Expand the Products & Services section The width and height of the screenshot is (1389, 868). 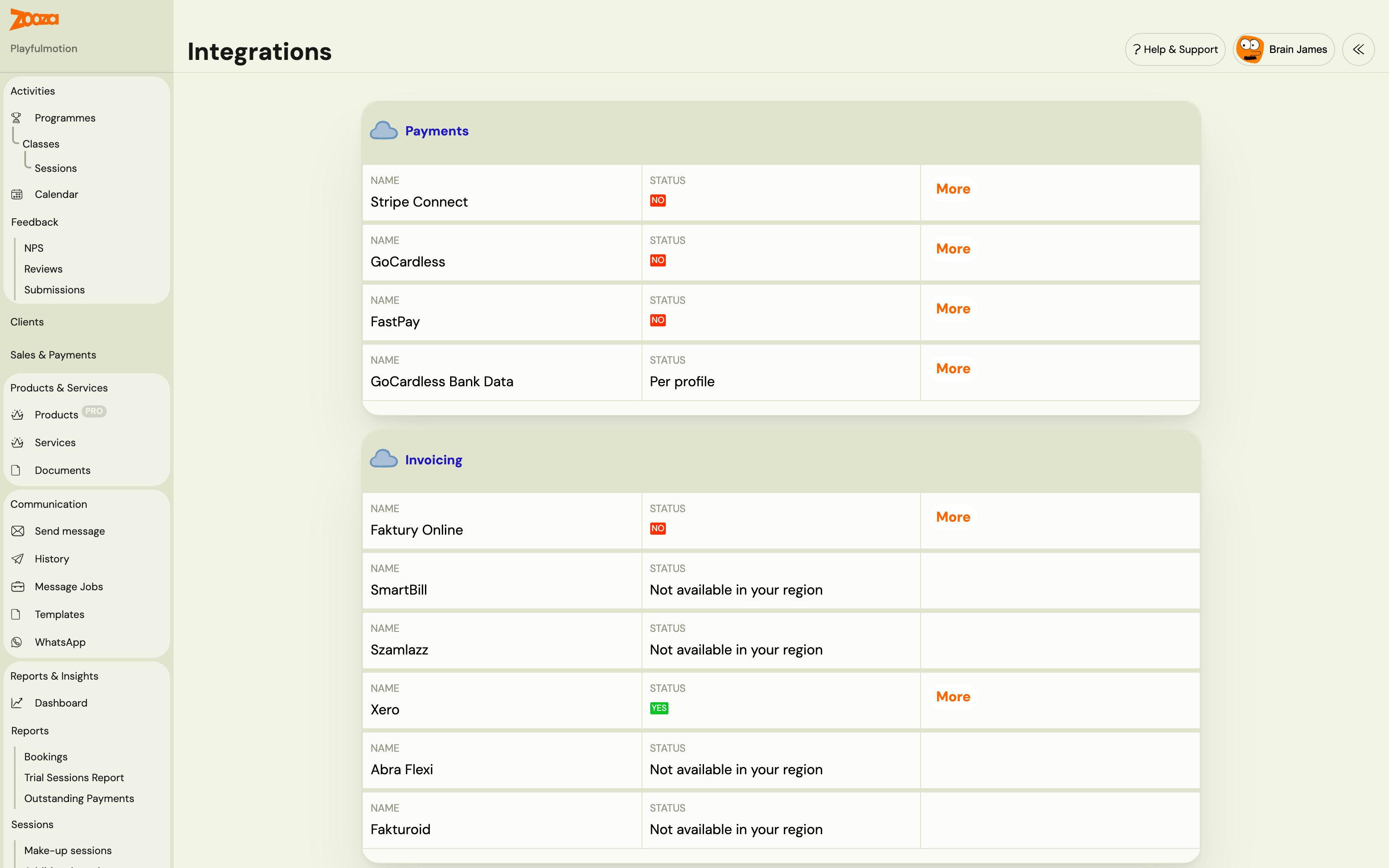(59, 388)
